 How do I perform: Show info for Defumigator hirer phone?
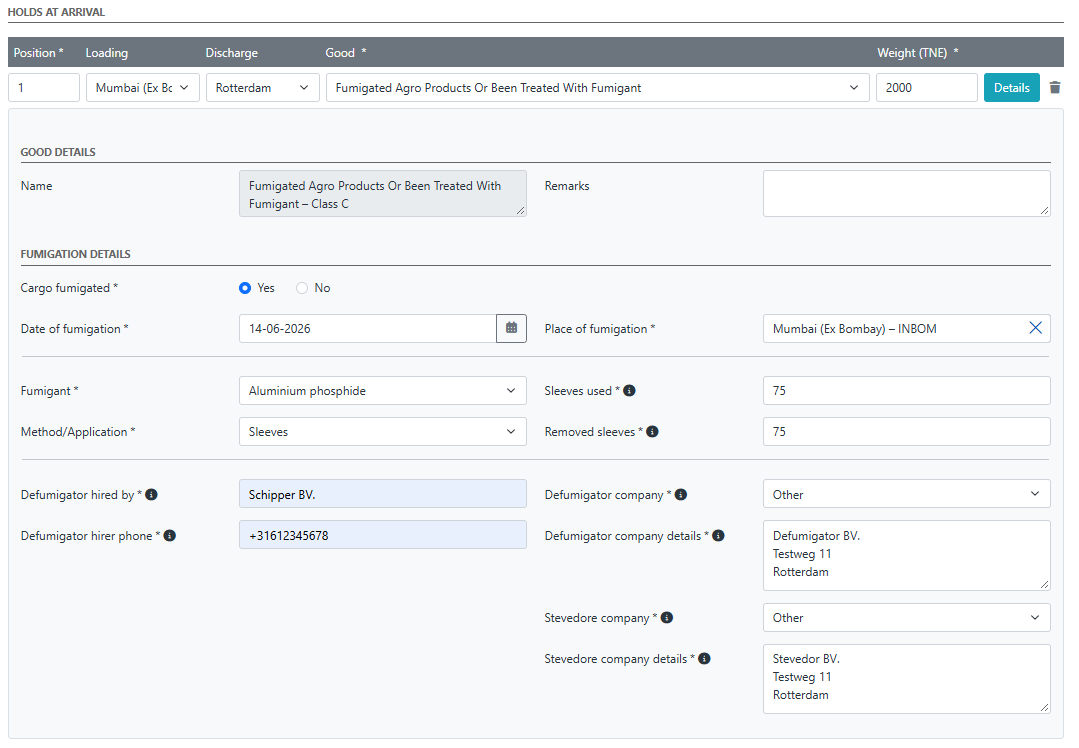[169, 535]
